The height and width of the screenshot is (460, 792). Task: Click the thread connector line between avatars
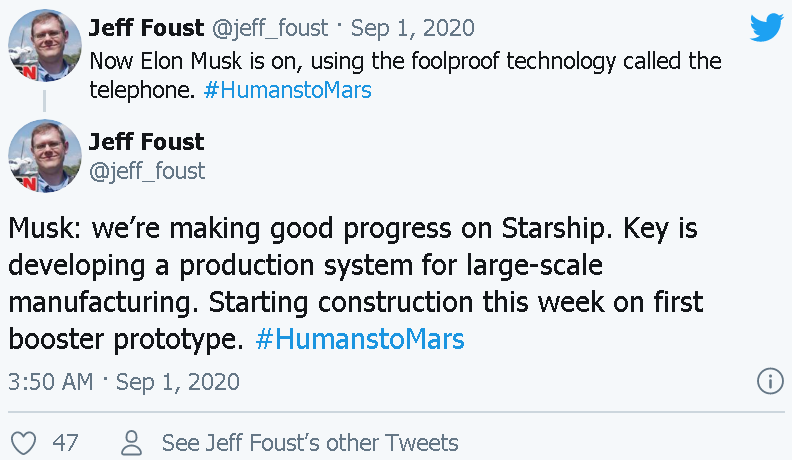tap(44, 101)
